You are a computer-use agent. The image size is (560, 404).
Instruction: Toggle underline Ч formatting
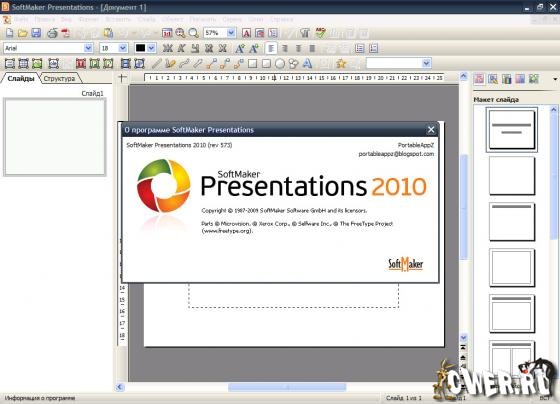coord(195,48)
